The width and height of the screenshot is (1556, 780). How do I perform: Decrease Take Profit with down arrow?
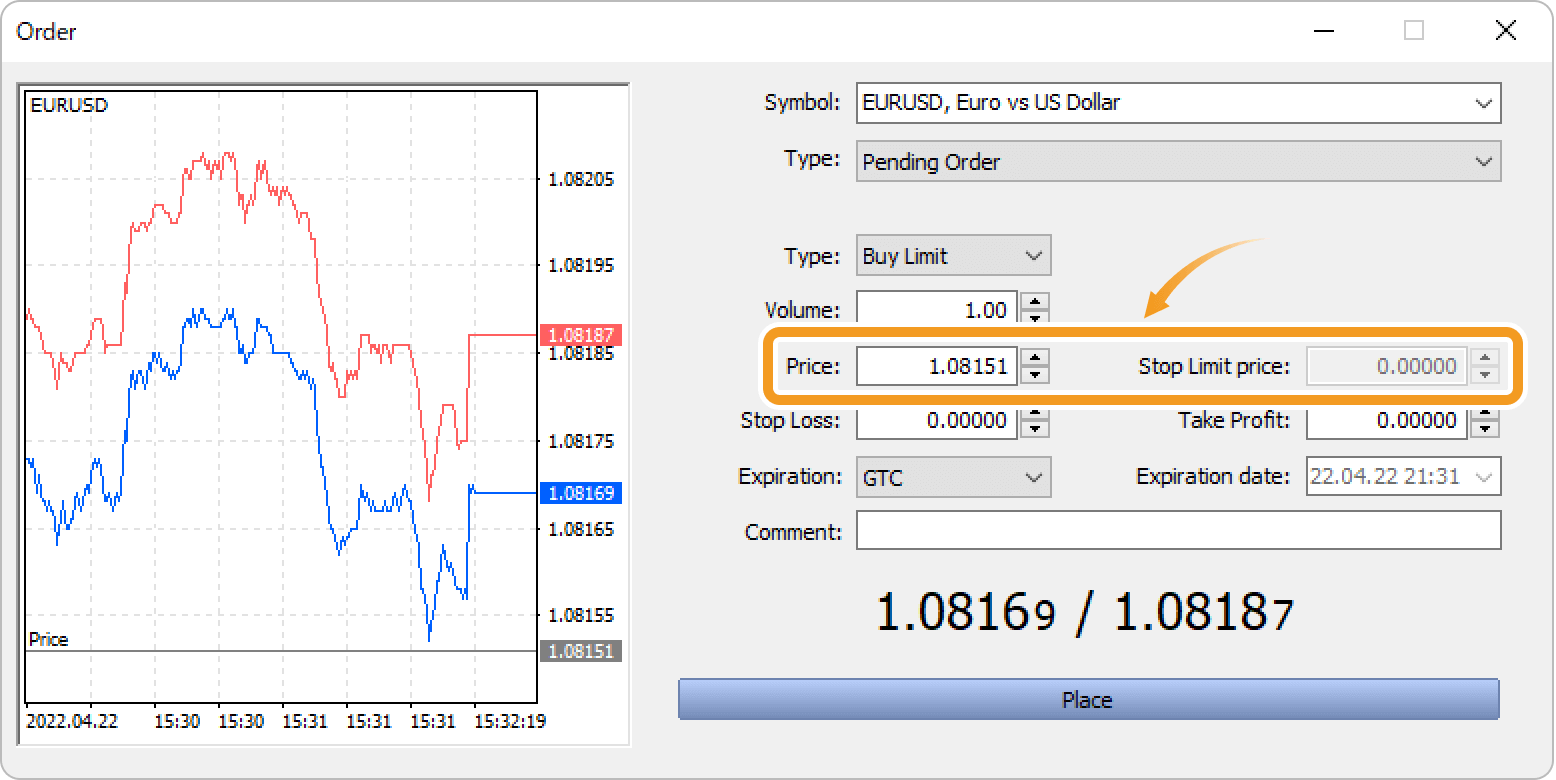(1486, 429)
